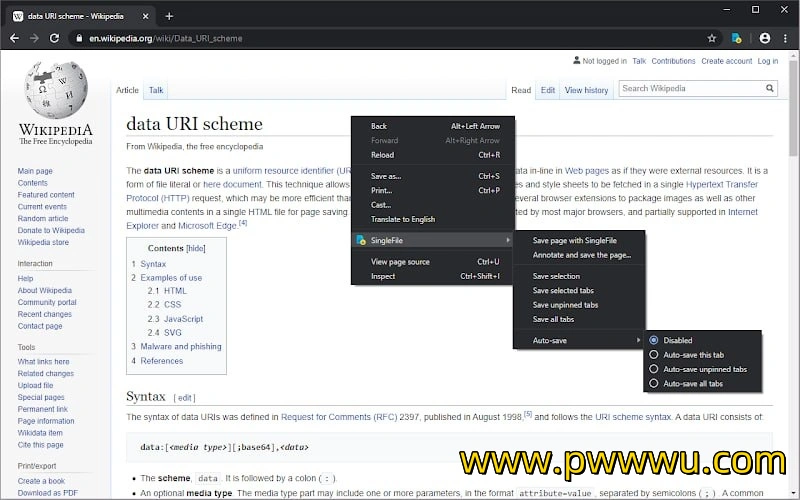The width and height of the screenshot is (800, 500).
Task: Click the Wikipedia search magnifier icon
Action: point(769,88)
